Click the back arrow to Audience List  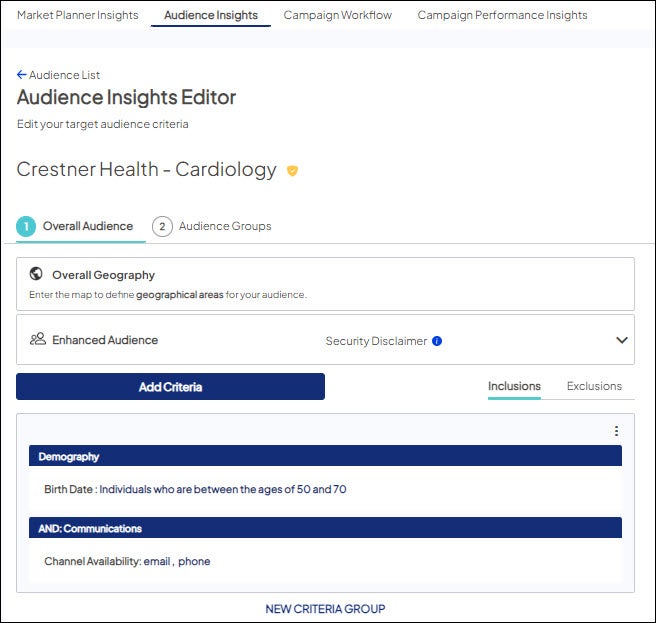coord(22,75)
